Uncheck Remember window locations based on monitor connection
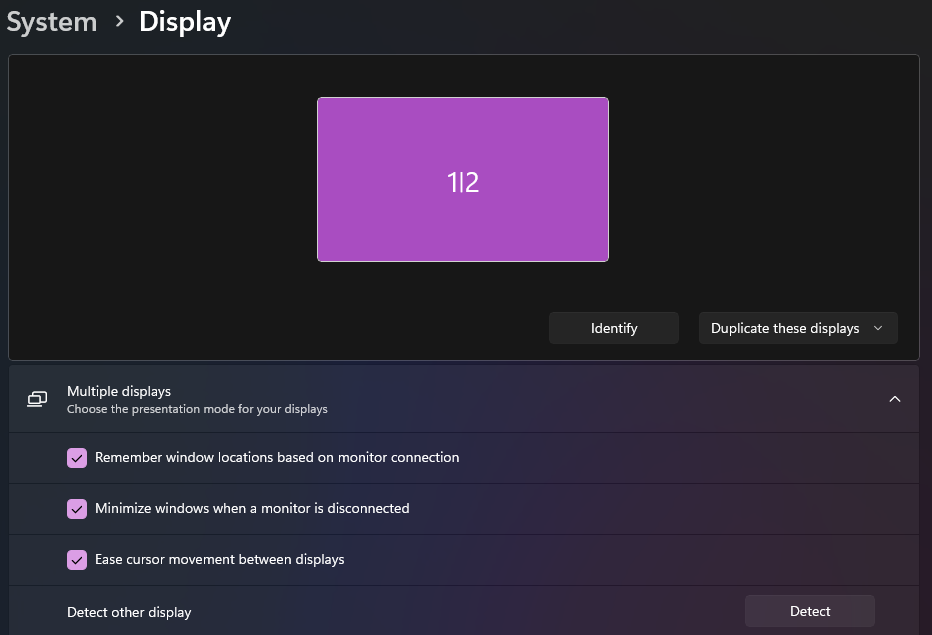 (77, 458)
